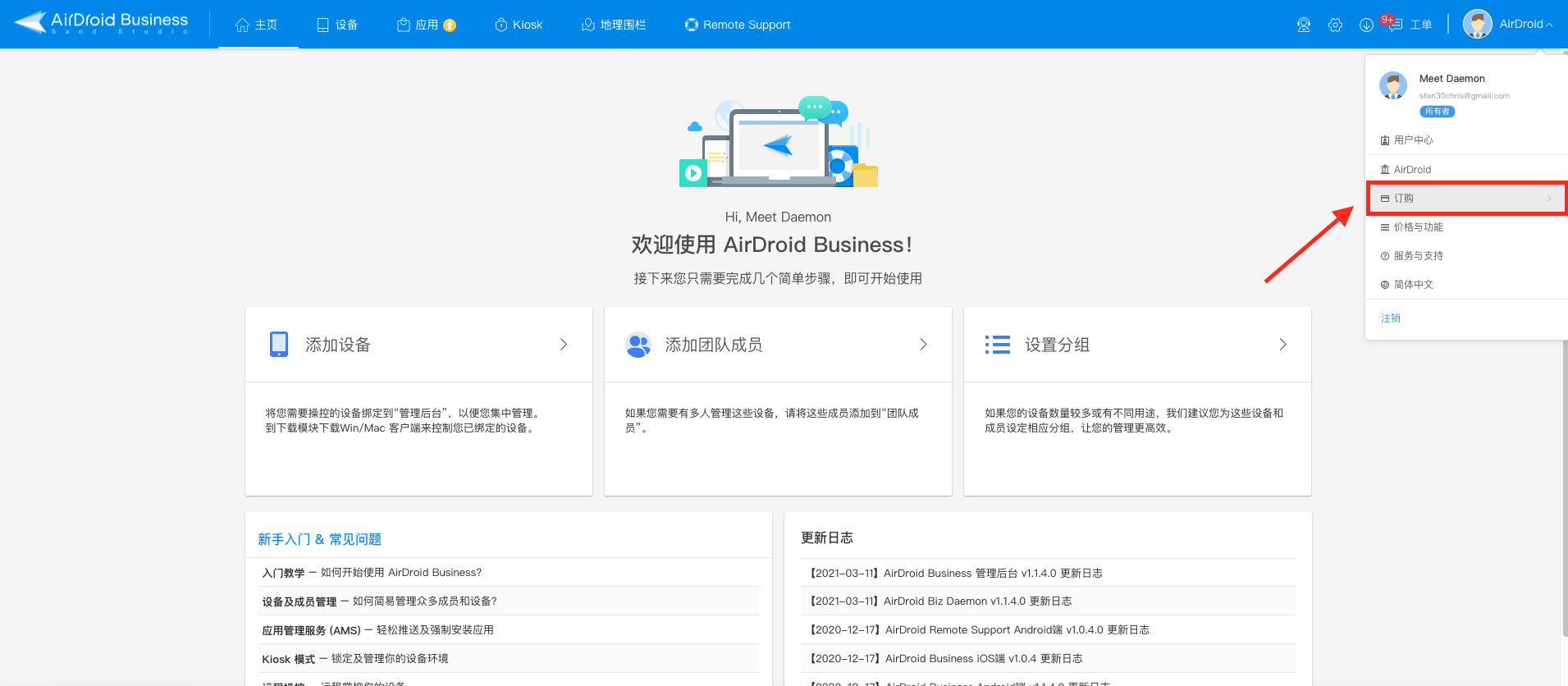This screenshot has width=1568, height=686.
Task: Click the bank icon beside AirDroid
Action: click(x=1385, y=169)
